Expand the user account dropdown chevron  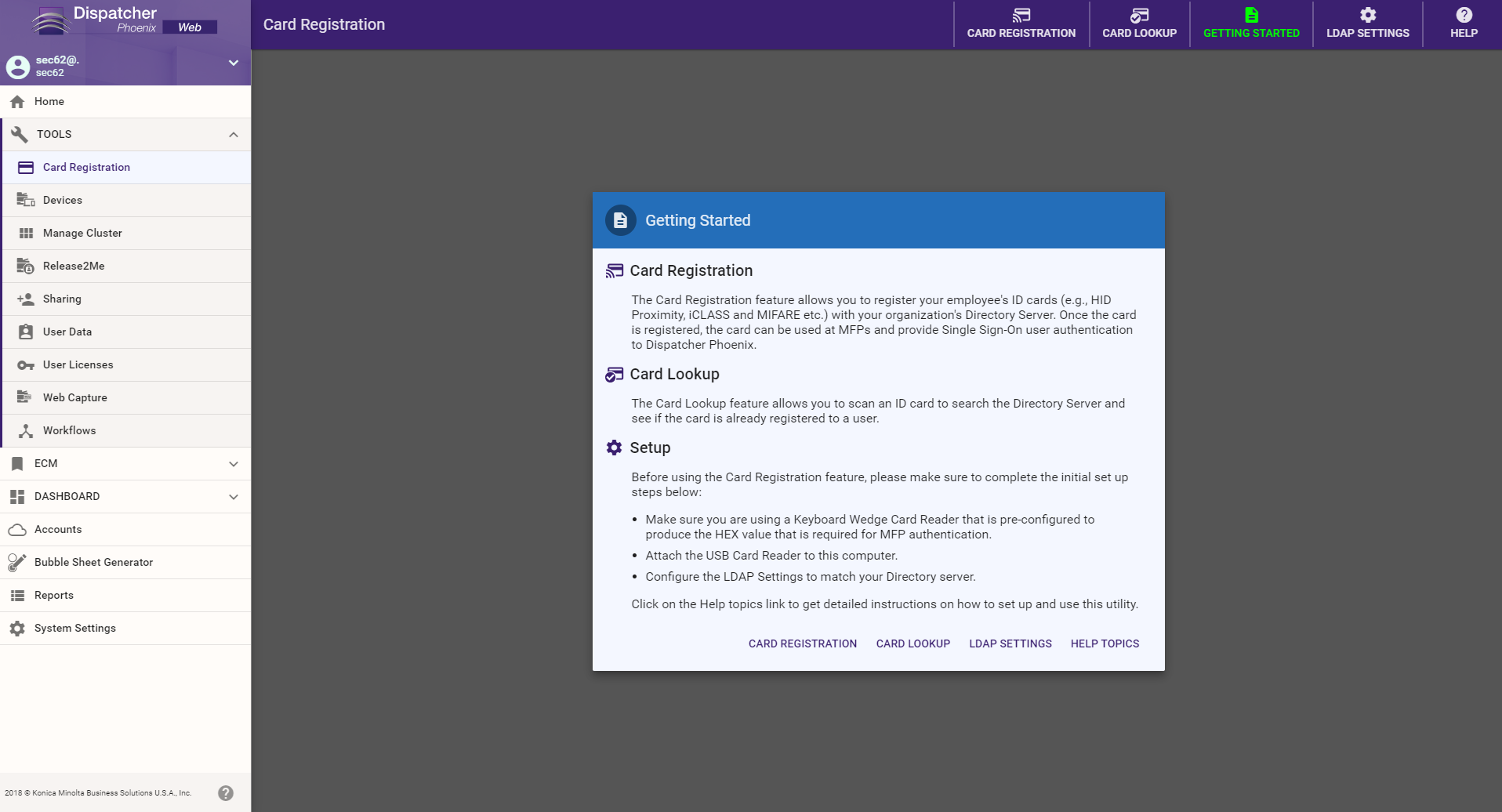click(234, 63)
